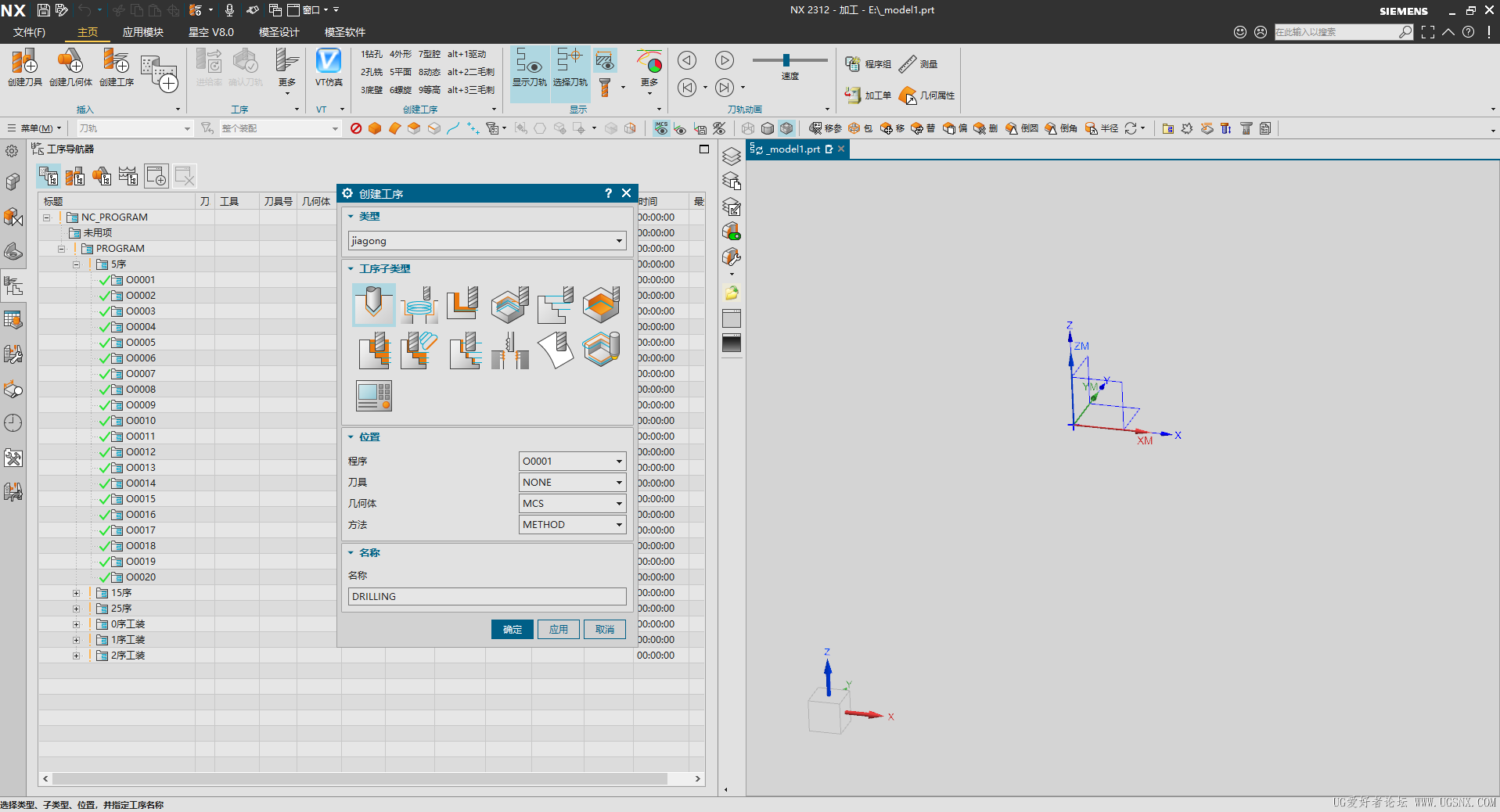1500x812 pixels.
Task: Click the 1钻孔 shortcut button
Action: coord(372,54)
